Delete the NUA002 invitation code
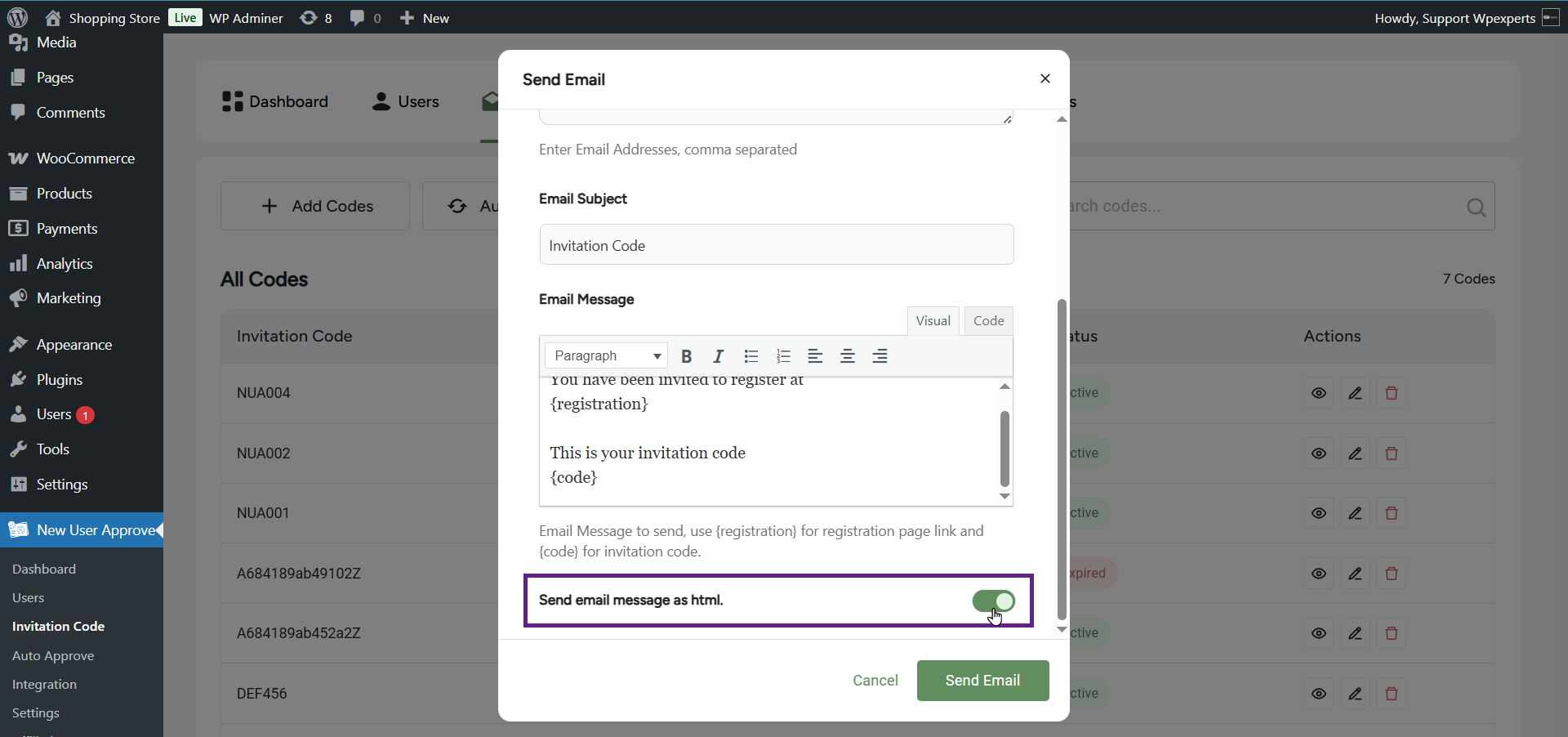This screenshot has height=737, width=1568. (1392, 453)
